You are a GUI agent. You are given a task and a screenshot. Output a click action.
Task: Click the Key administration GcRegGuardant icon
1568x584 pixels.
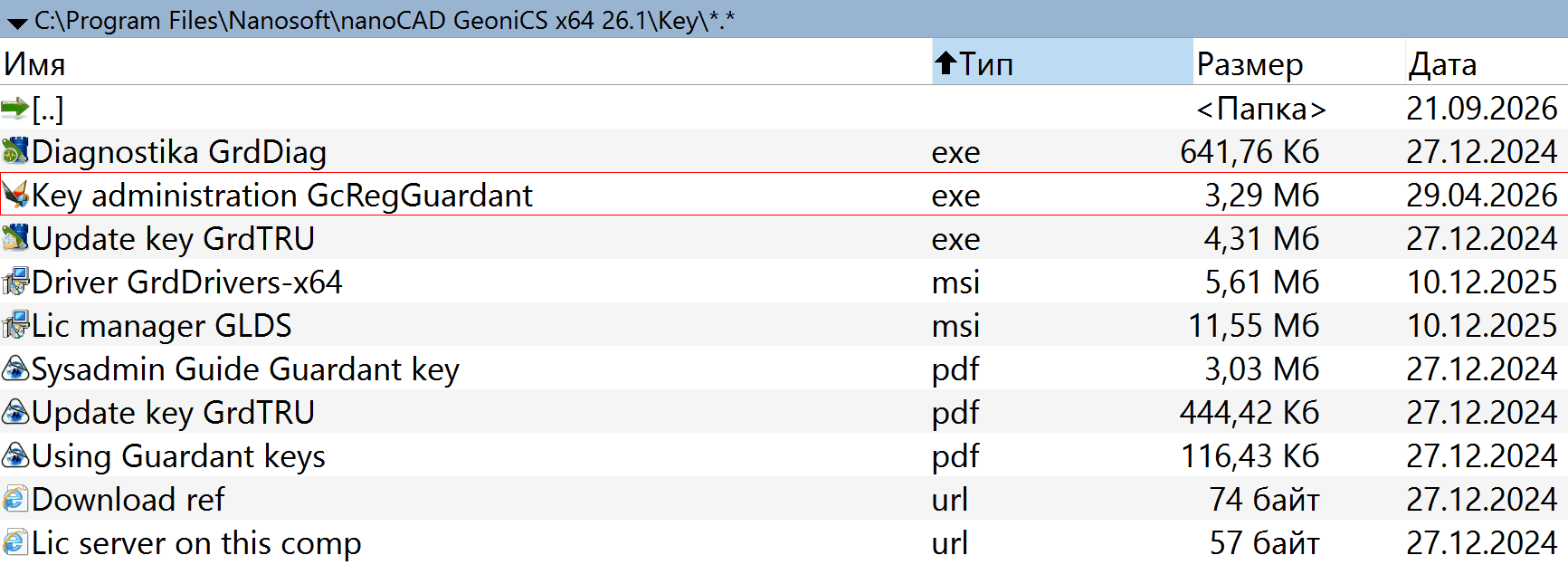pyautogui.click(x=15, y=195)
